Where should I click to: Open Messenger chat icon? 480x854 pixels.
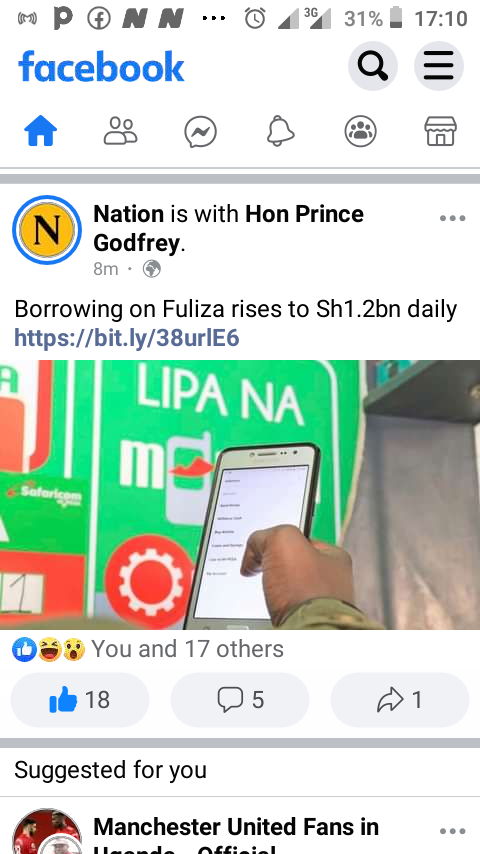200,132
